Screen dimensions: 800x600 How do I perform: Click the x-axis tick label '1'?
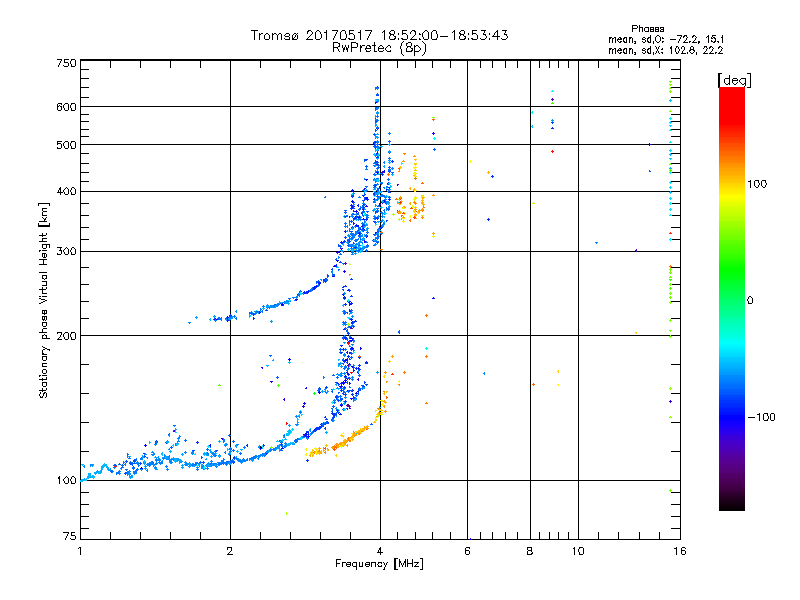(80, 551)
